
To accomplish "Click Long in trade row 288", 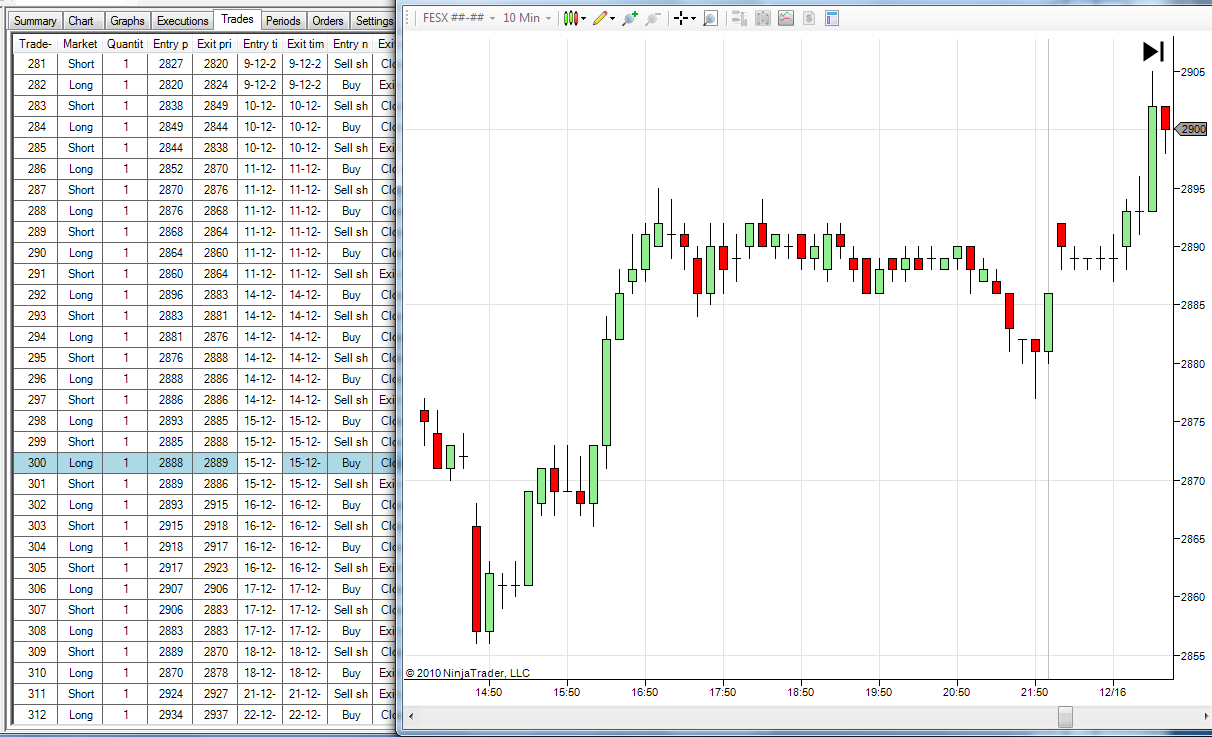I will [81, 211].
